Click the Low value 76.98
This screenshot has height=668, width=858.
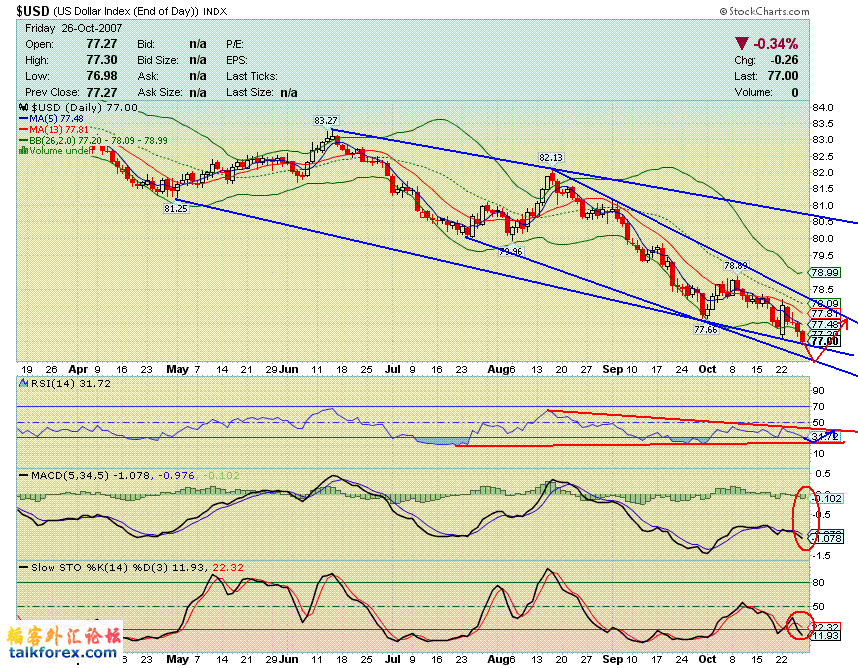click(x=102, y=76)
